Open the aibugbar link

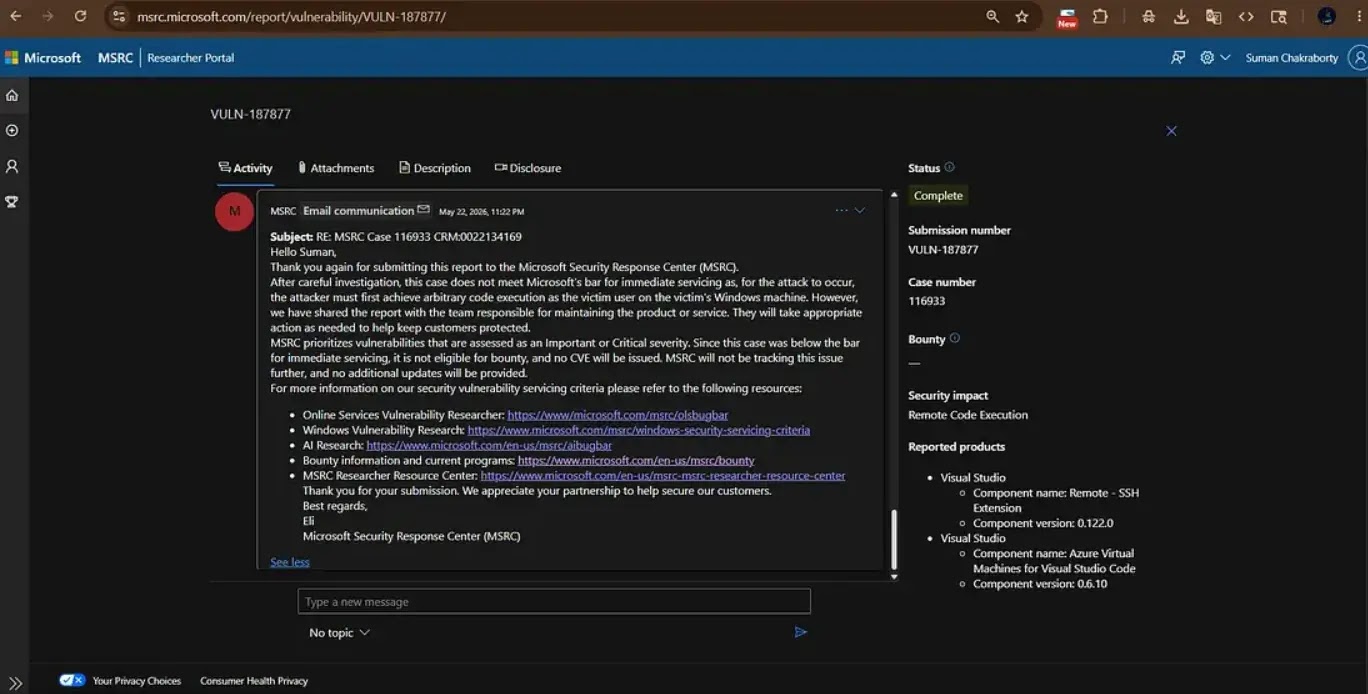[489, 445]
